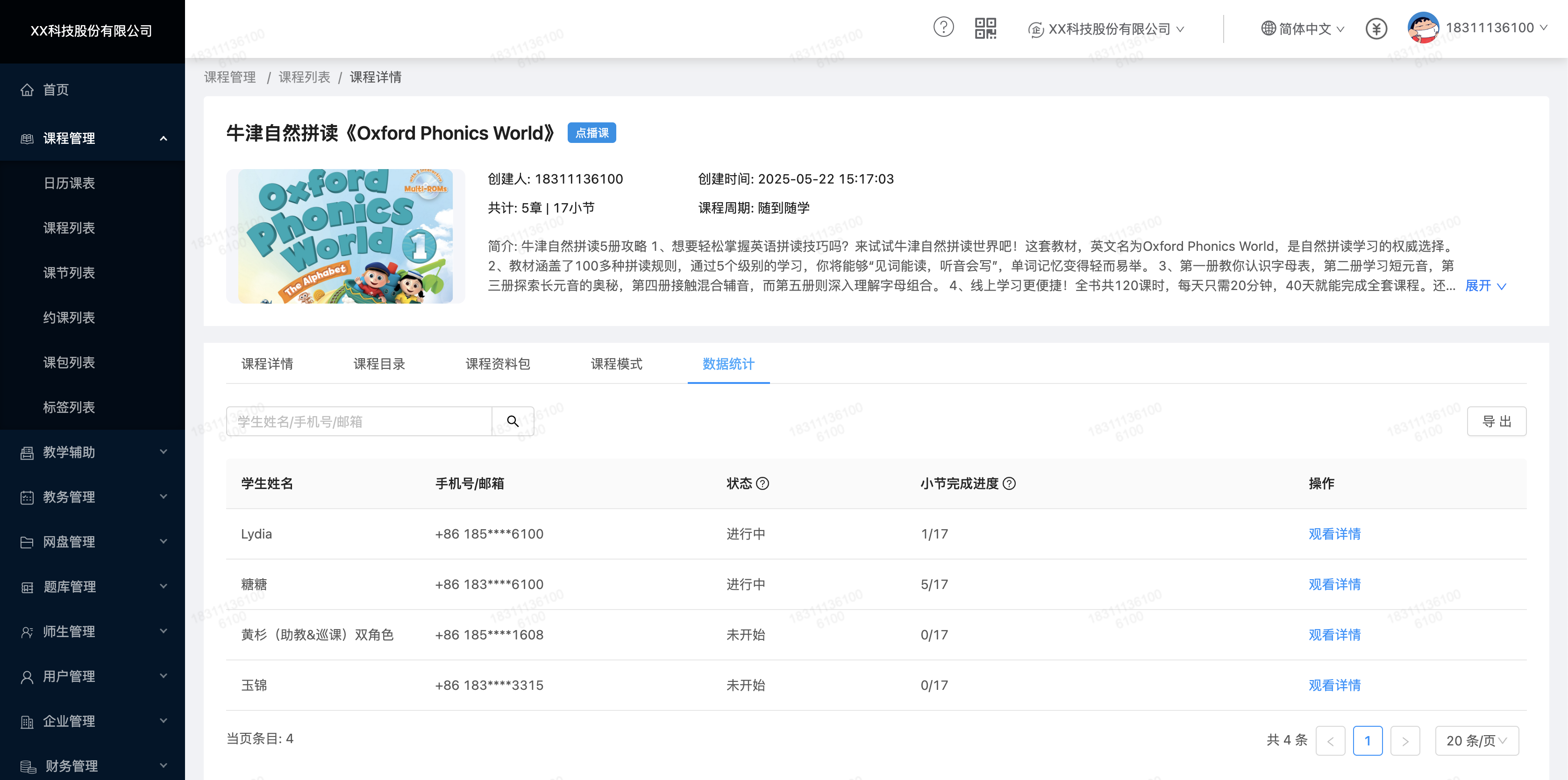1568x780 pixels.
Task: Click the yen currency icon
Action: pyautogui.click(x=1376, y=28)
